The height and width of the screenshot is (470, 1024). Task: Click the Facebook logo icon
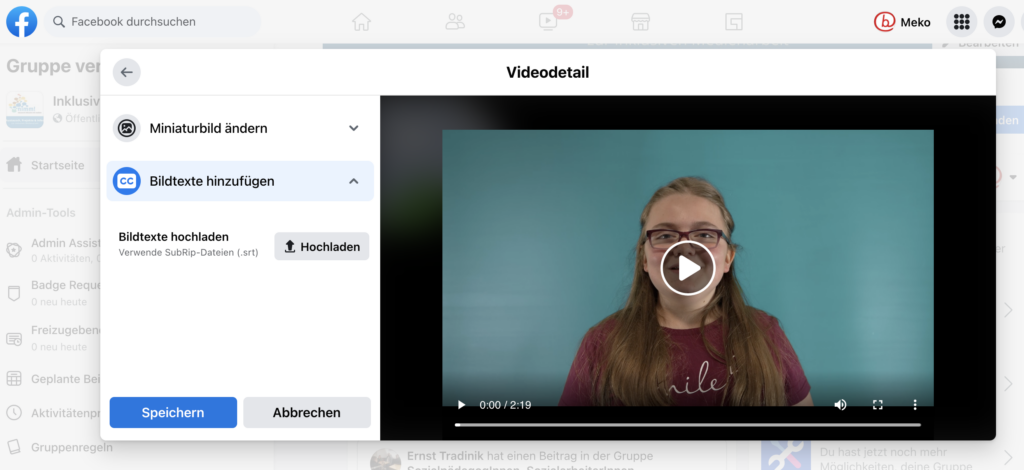coord(22,22)
